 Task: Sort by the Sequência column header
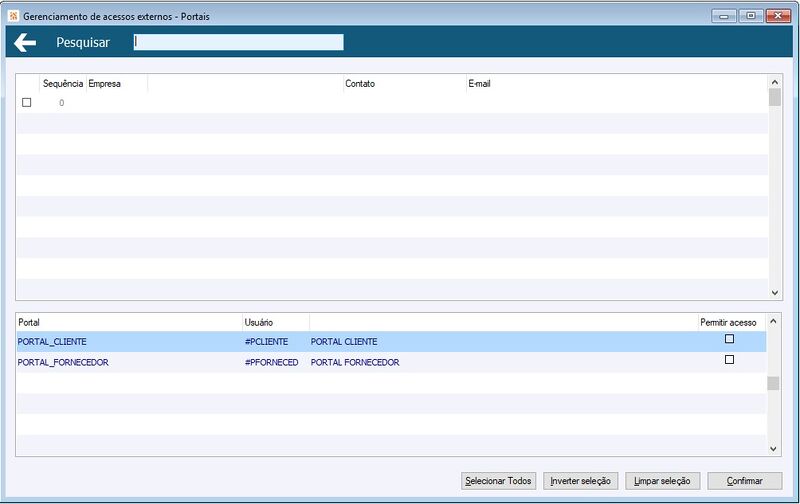click(x=63, y=84)
